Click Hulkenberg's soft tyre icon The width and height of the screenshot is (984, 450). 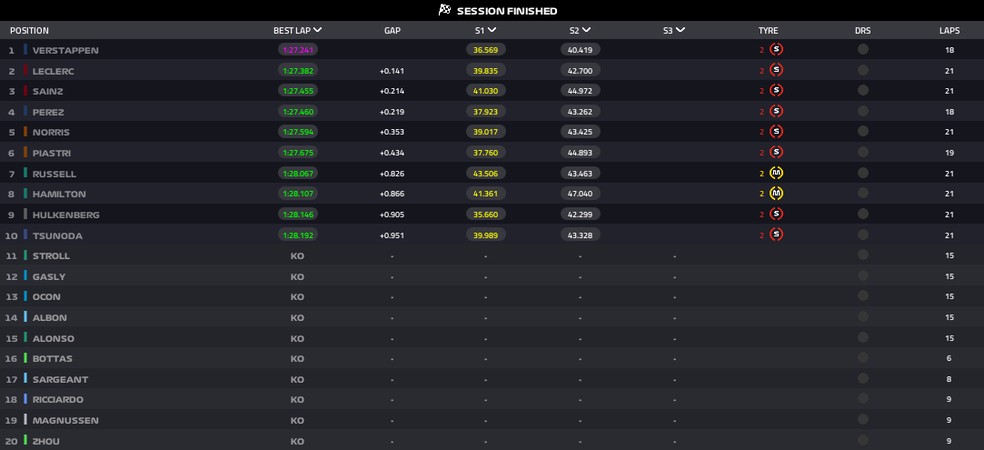coord(776,213)
